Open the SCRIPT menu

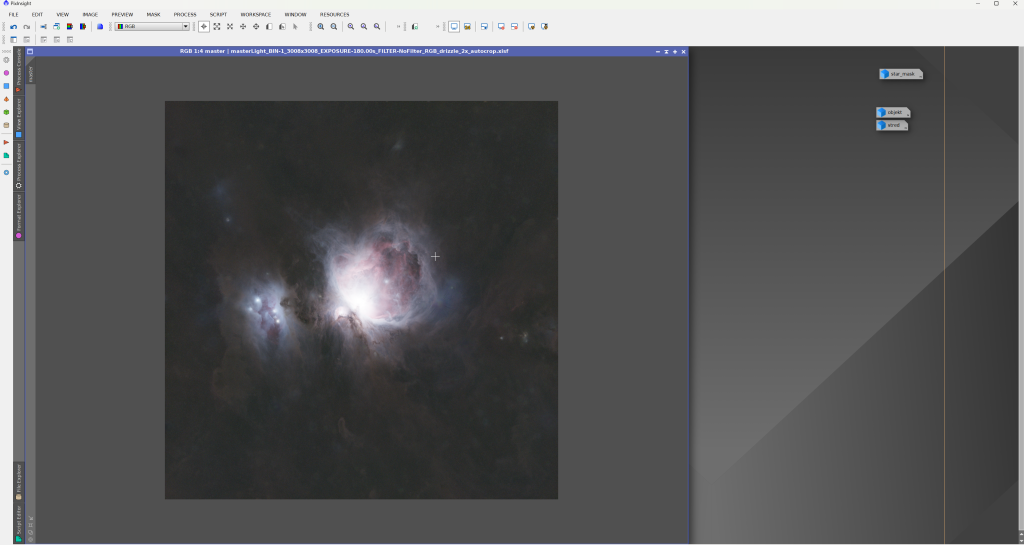pyautogui.click(x=218, y=15)
